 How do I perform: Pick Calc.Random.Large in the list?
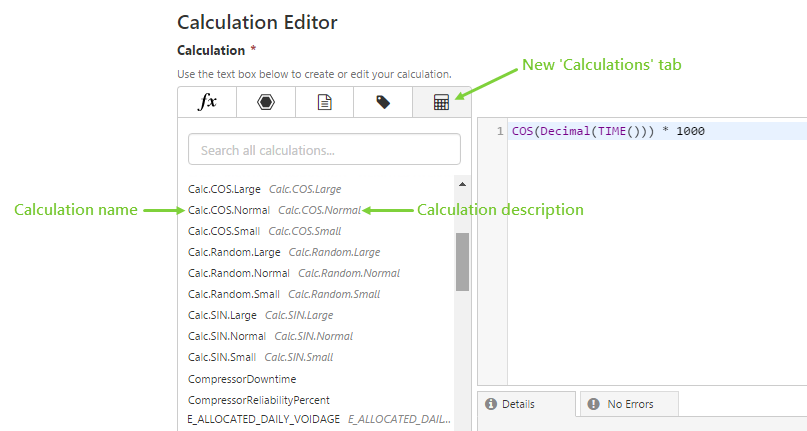pos(234,252)
